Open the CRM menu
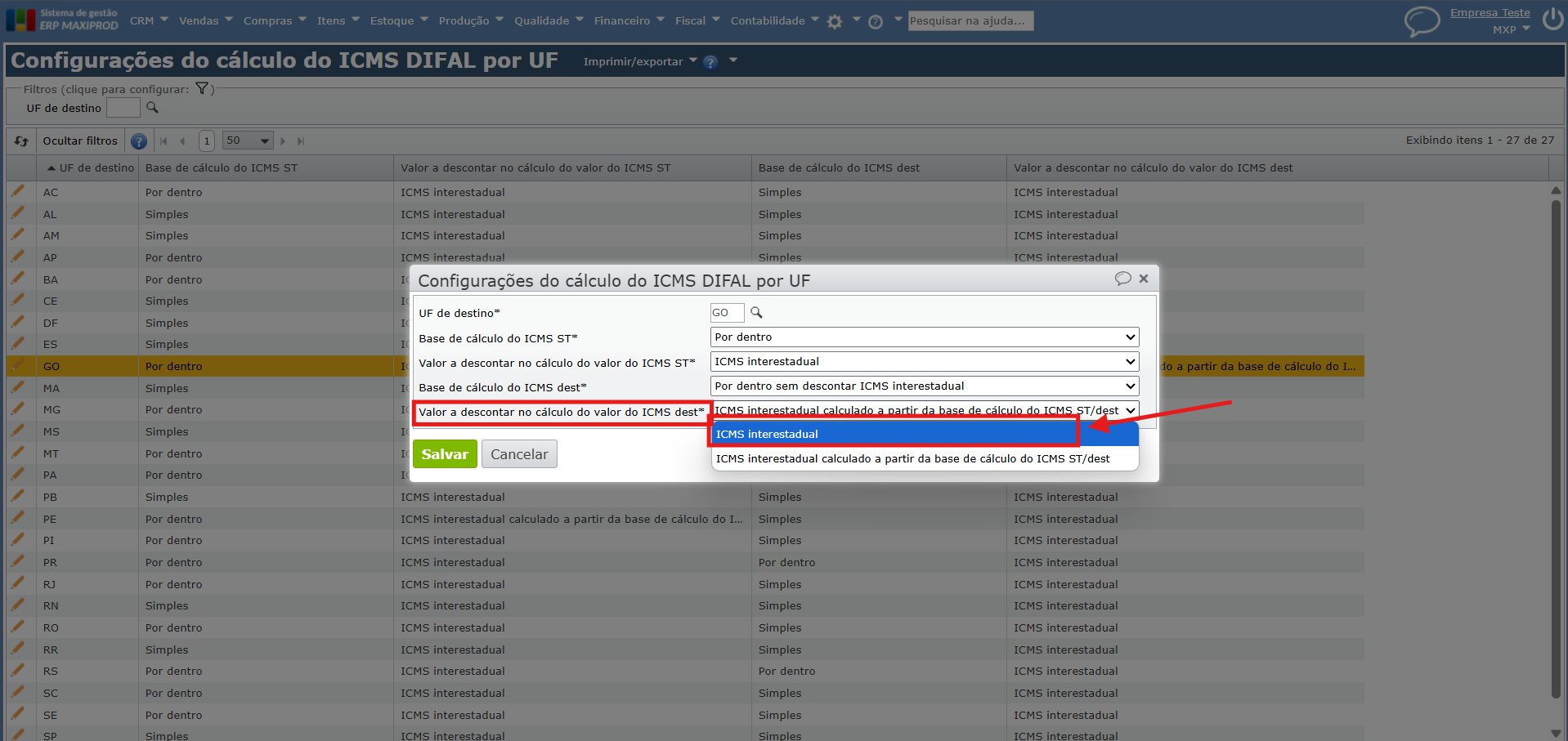The width and height of the screenshot is (1568, 741). click(149, 20)
